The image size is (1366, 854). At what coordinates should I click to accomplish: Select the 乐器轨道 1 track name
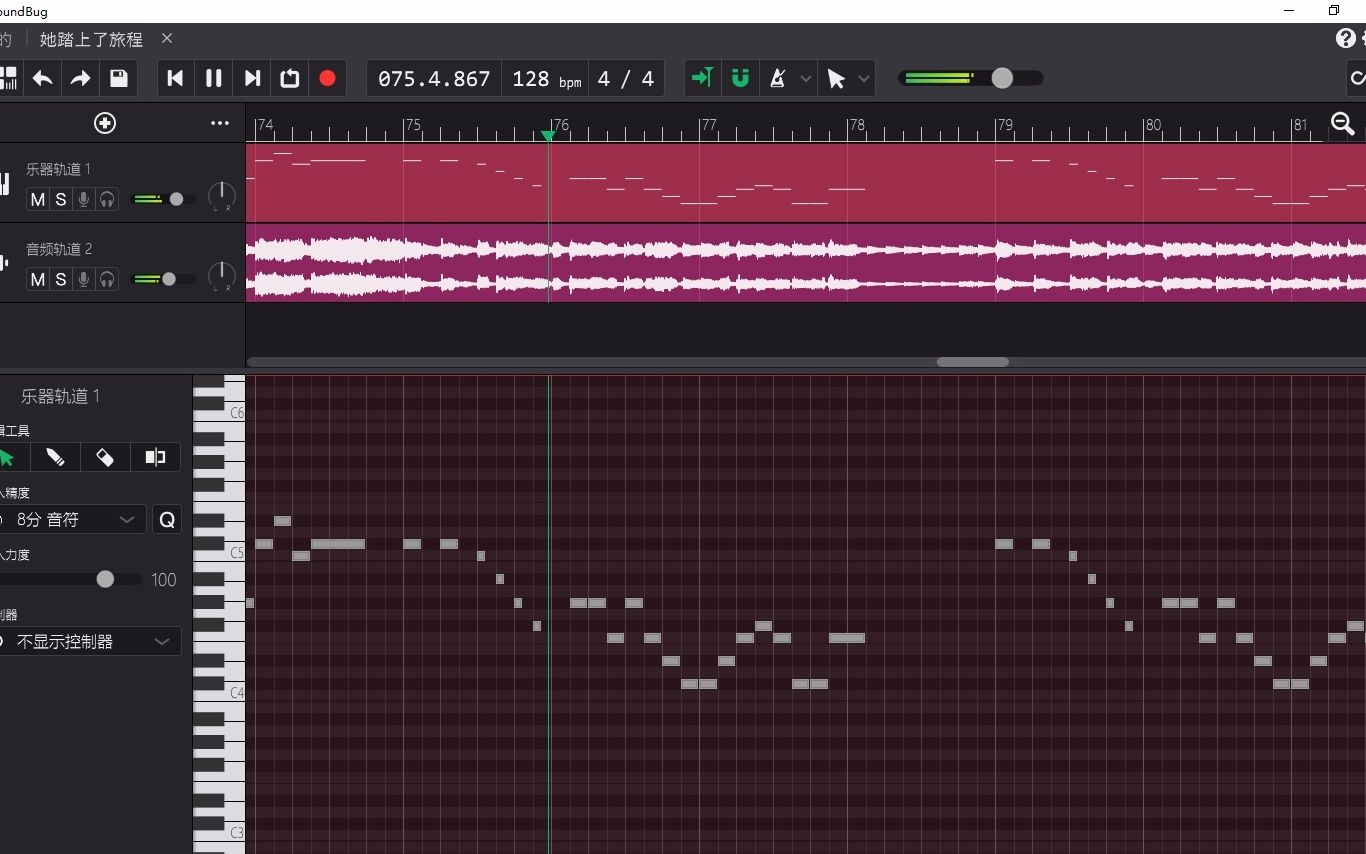point(58,169)
